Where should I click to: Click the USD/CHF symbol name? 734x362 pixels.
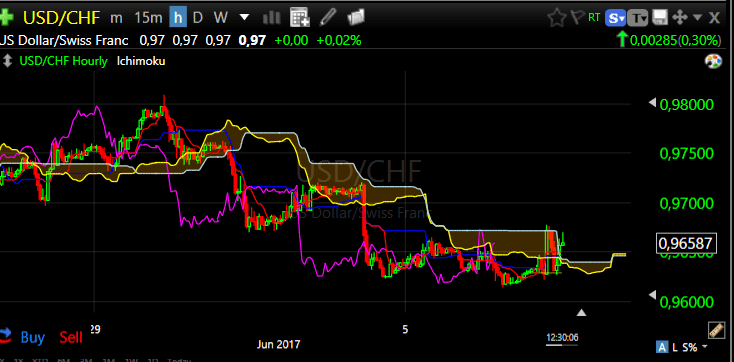[x=61, y=18]
